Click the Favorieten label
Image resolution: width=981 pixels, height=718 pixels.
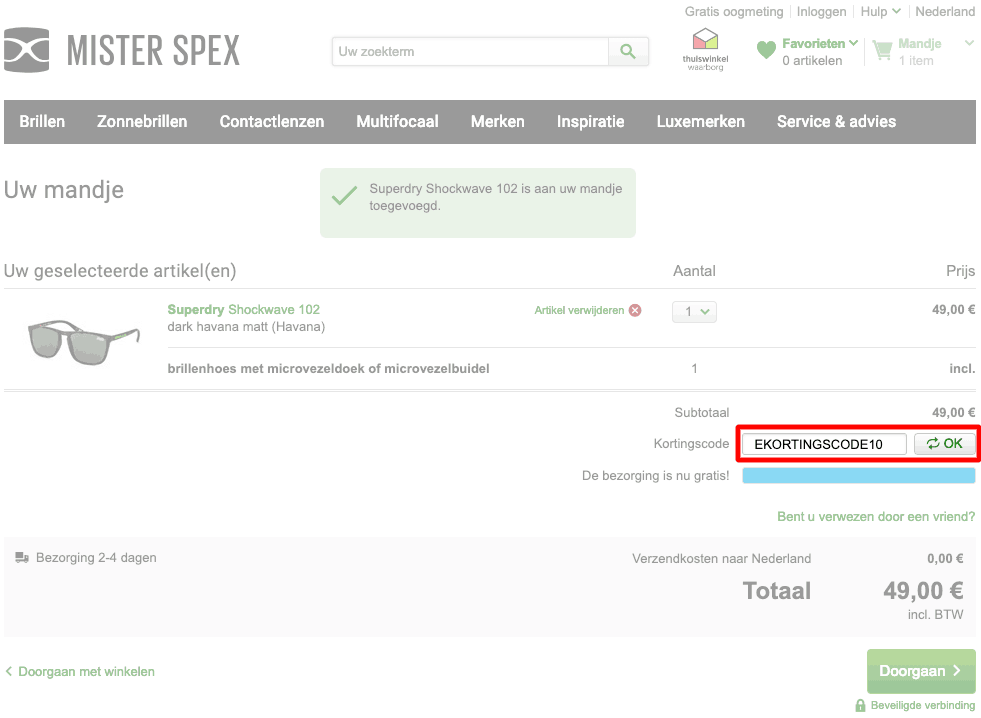click(x=813, y=43)
